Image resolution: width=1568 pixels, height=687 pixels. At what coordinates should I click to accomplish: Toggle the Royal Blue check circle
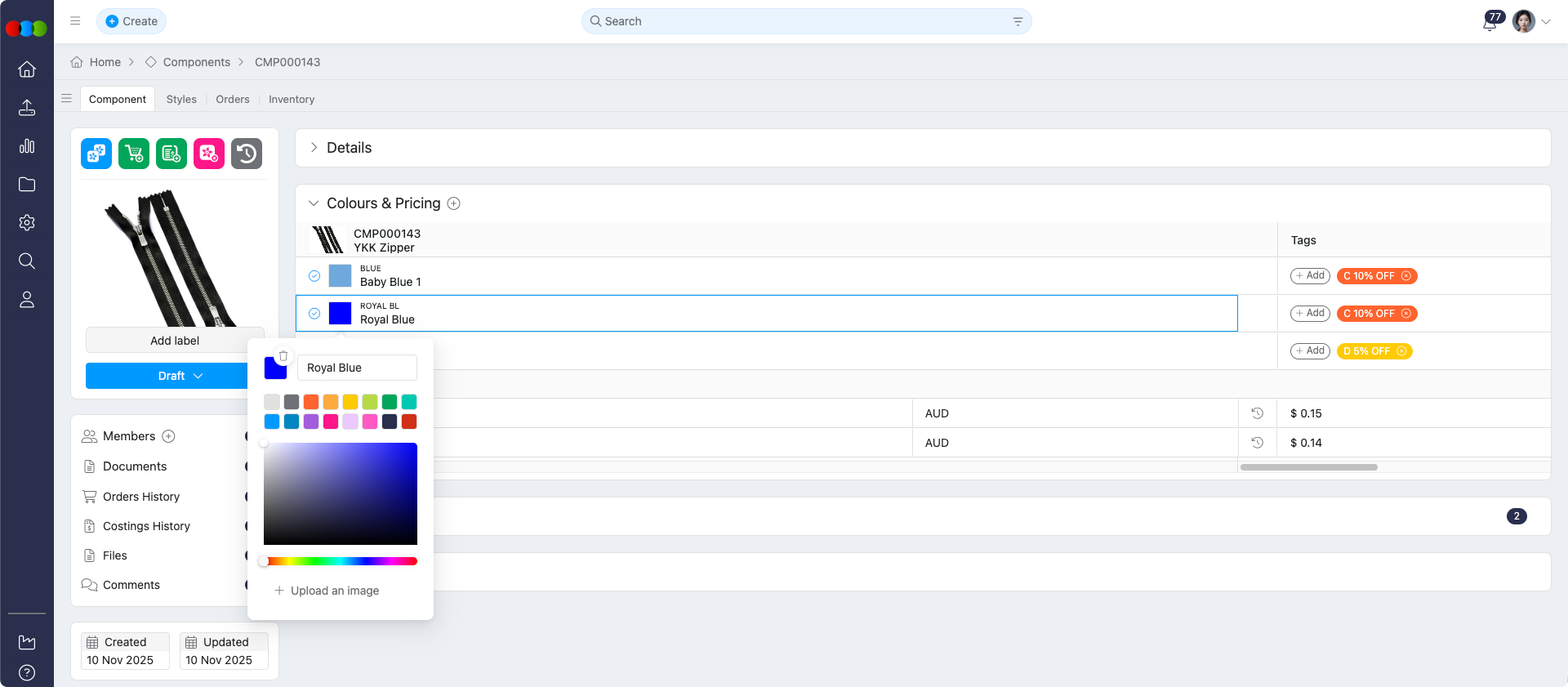tap(314, 314)
